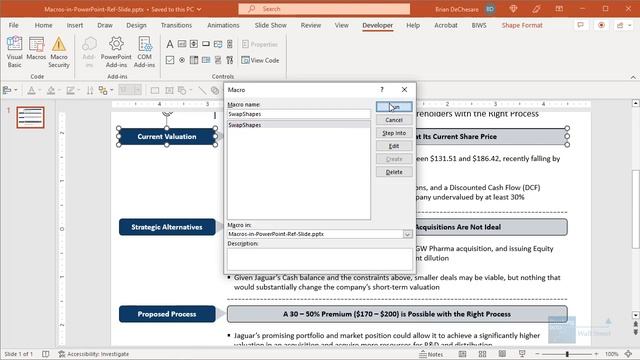Click 100% zoom level
This screenshot has height=360, width=640.
611,354
